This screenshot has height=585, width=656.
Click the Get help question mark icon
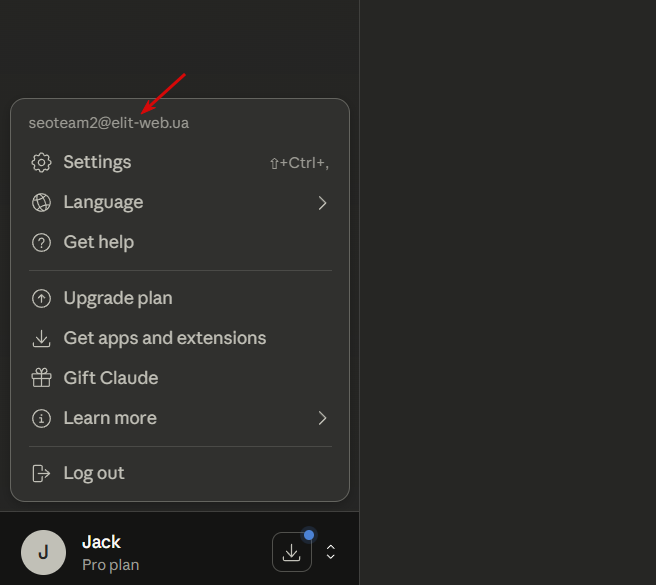tap(41, 243)
